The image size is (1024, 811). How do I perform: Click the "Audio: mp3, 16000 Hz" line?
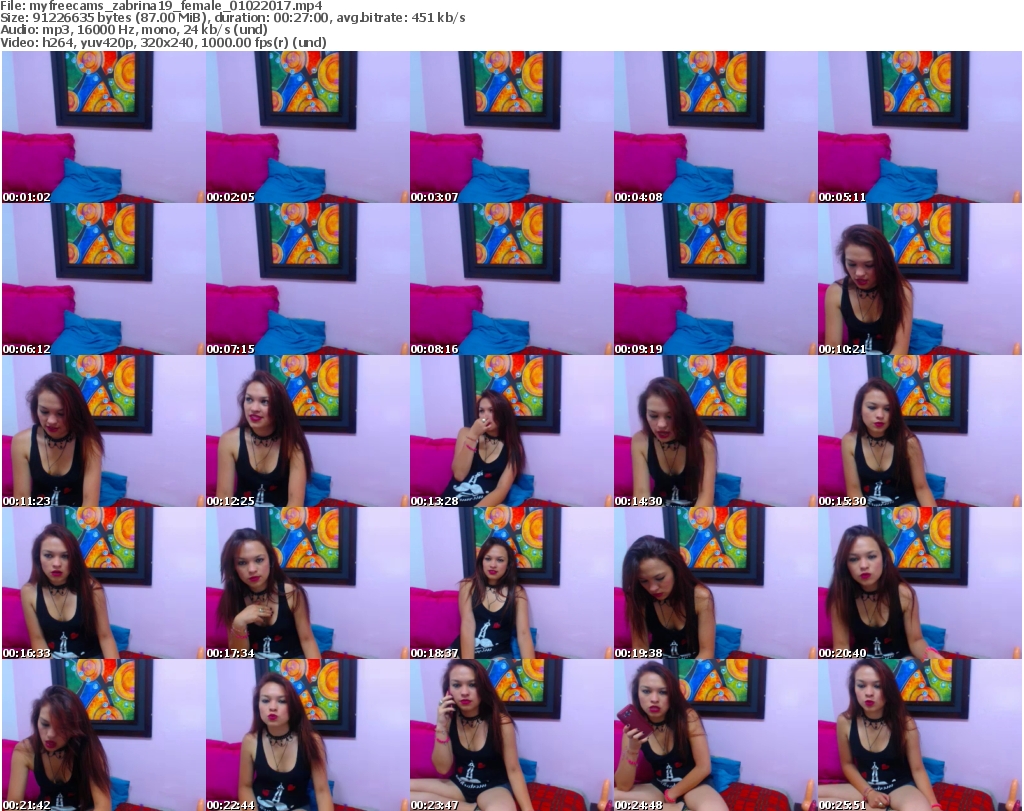[134, 30]
